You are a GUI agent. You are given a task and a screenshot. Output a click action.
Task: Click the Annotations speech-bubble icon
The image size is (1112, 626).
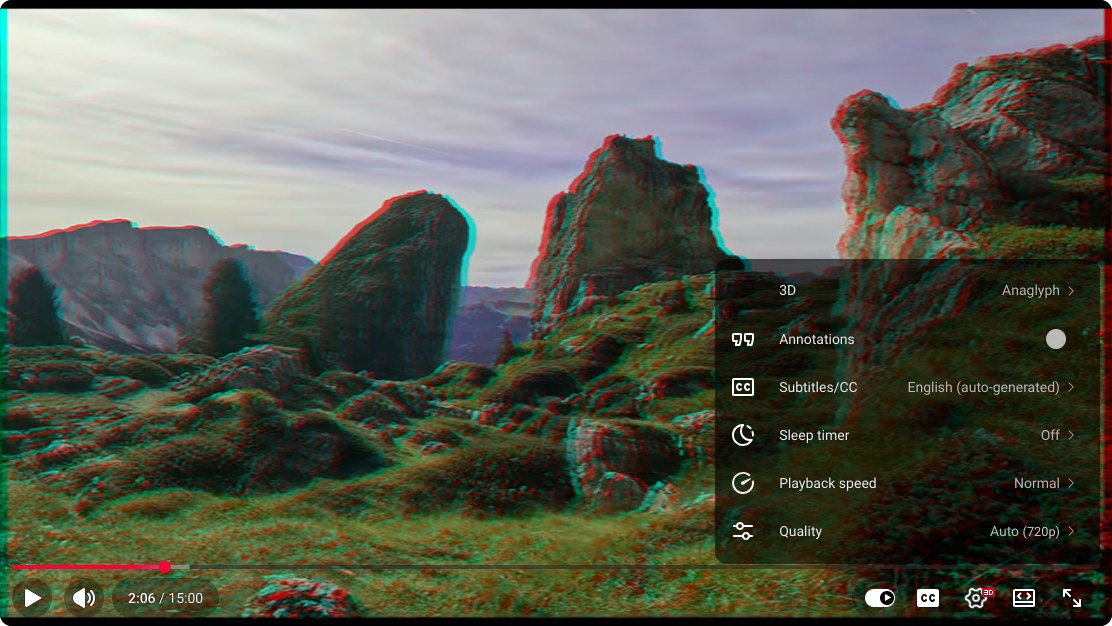[743, 339]
